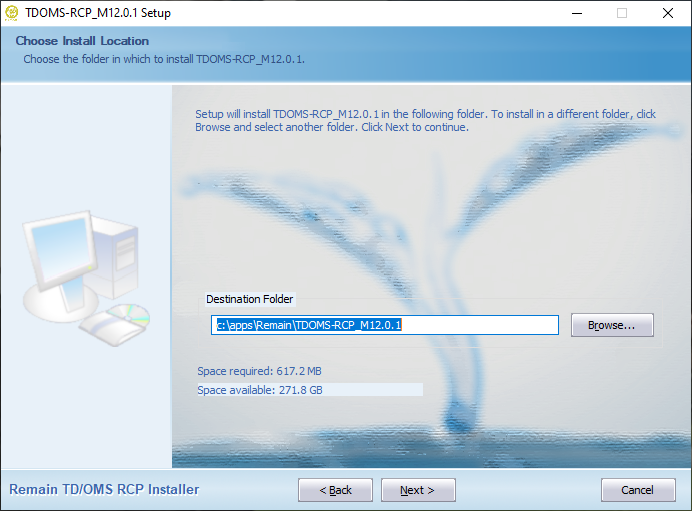Viewport: 692px width, 511px height.
Task: Click the setup icon in title bar
Action: click(x=11, y=13)
